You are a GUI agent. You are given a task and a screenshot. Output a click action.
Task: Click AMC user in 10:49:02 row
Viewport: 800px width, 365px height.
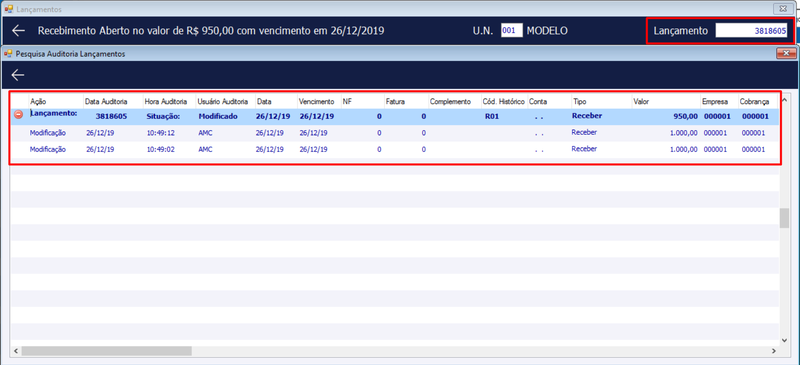point(206,150)
